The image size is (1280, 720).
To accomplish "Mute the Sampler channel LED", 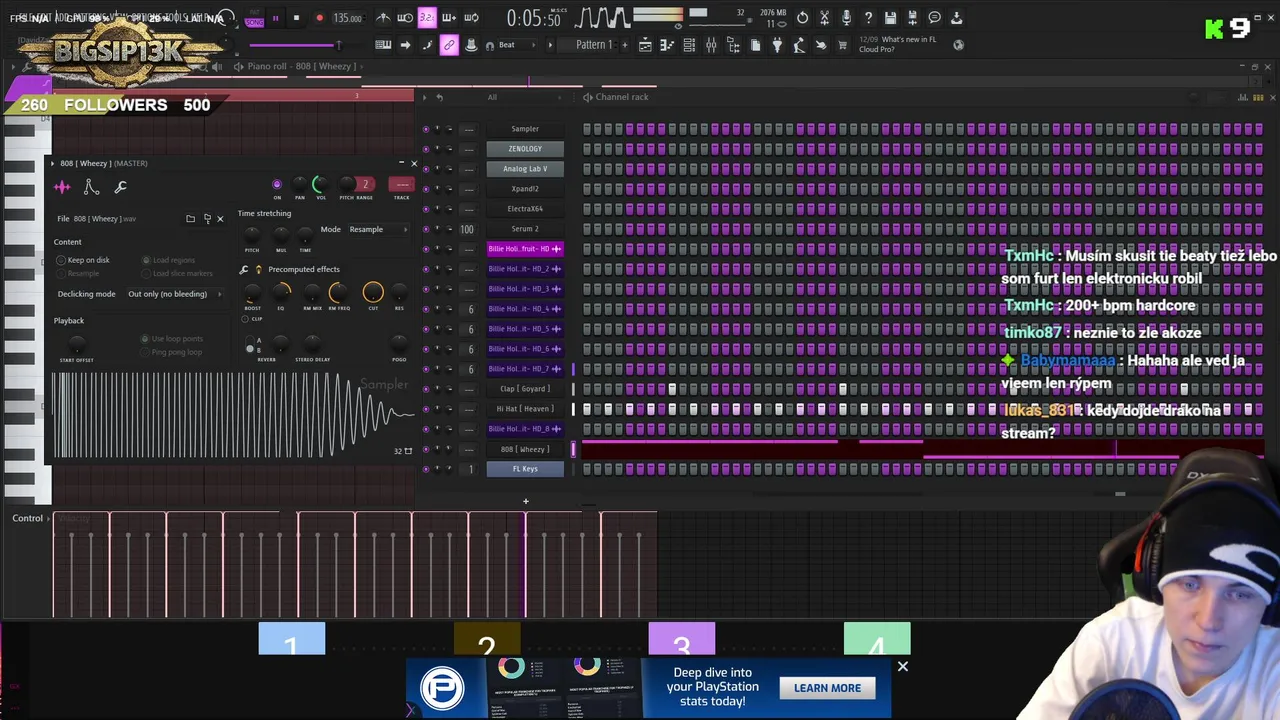I will pyautogui.click(x=426, y=129).
